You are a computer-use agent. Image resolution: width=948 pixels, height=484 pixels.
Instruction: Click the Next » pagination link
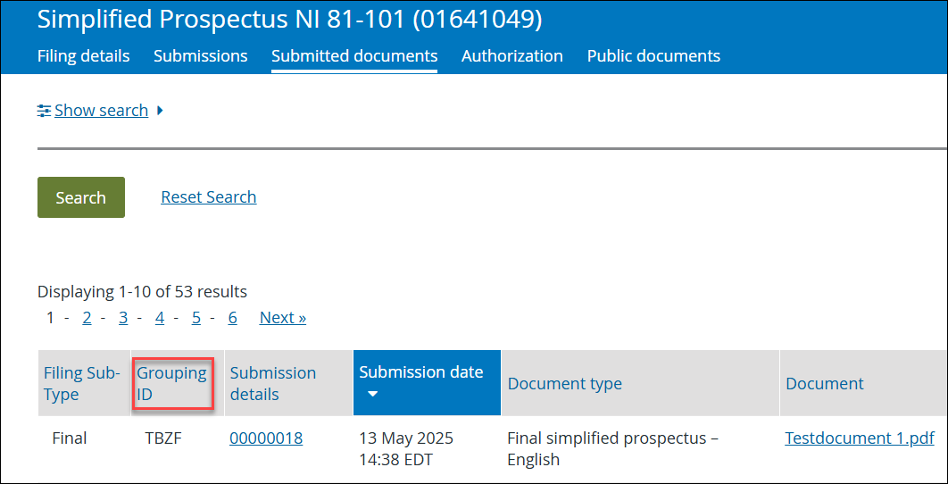click(283, 318)
